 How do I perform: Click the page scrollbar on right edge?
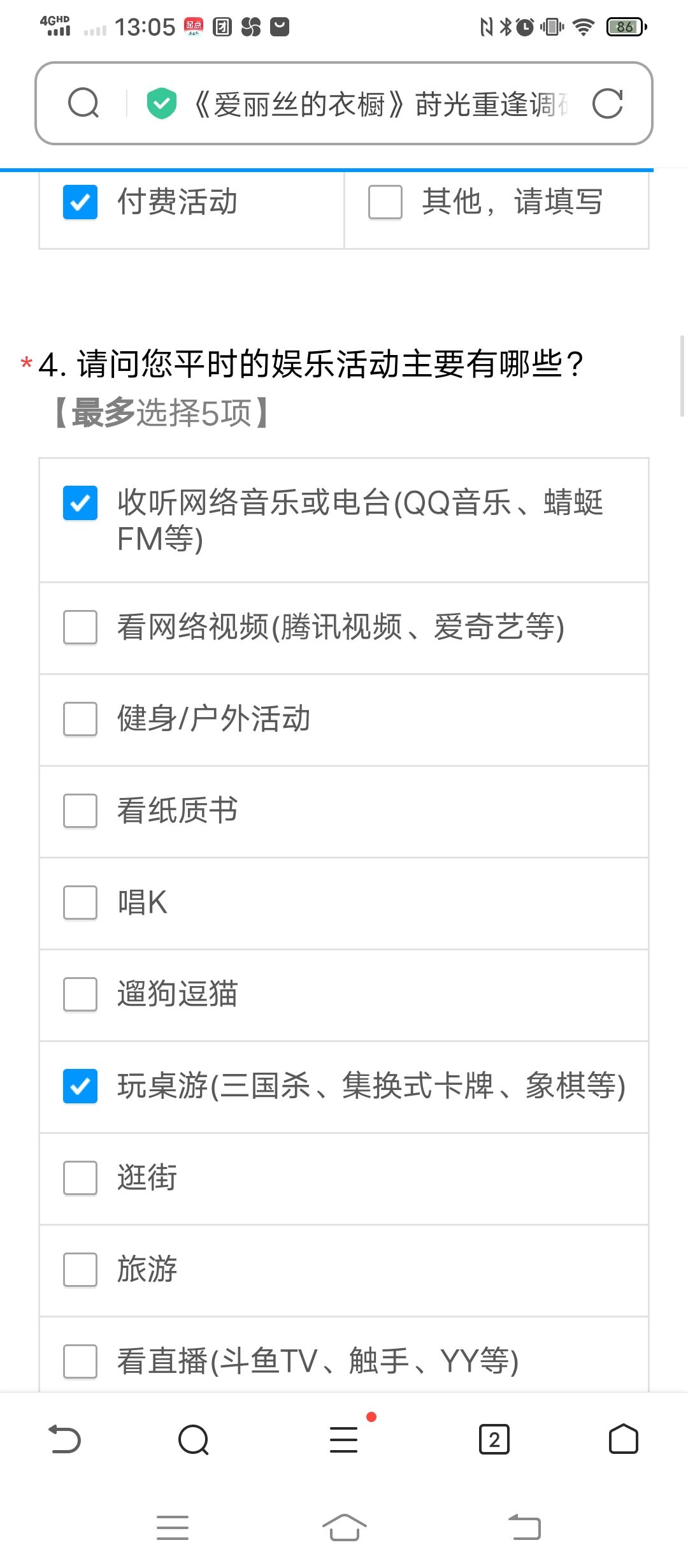point(682,376)
